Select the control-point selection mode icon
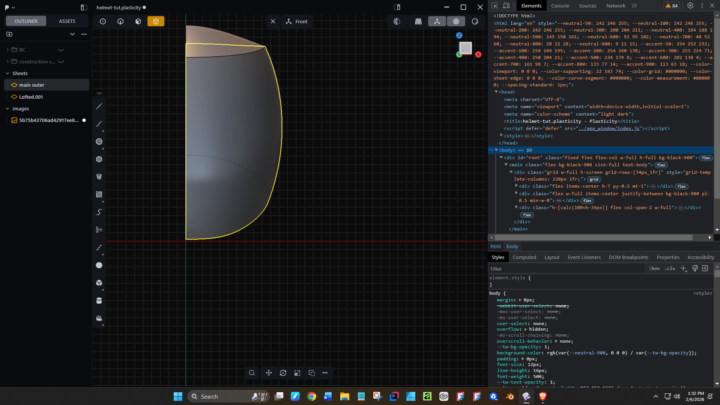The width and height of the screenshot is (720, 405). (103, 21)
